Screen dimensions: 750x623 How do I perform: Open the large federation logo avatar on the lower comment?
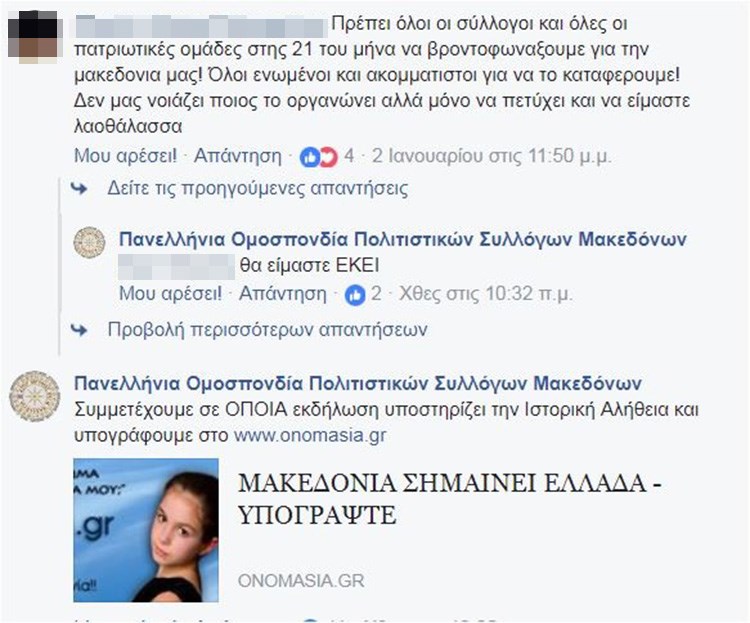(x=35, y=396)
